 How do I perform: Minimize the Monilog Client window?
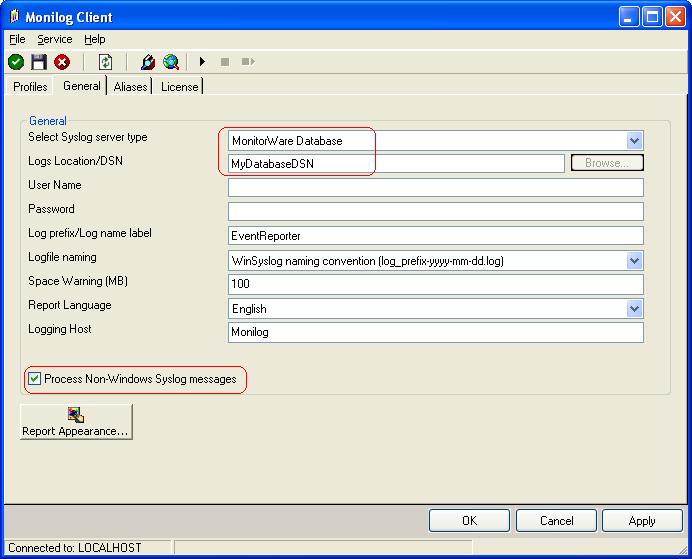pyautogui.click(x=628, y=17)
